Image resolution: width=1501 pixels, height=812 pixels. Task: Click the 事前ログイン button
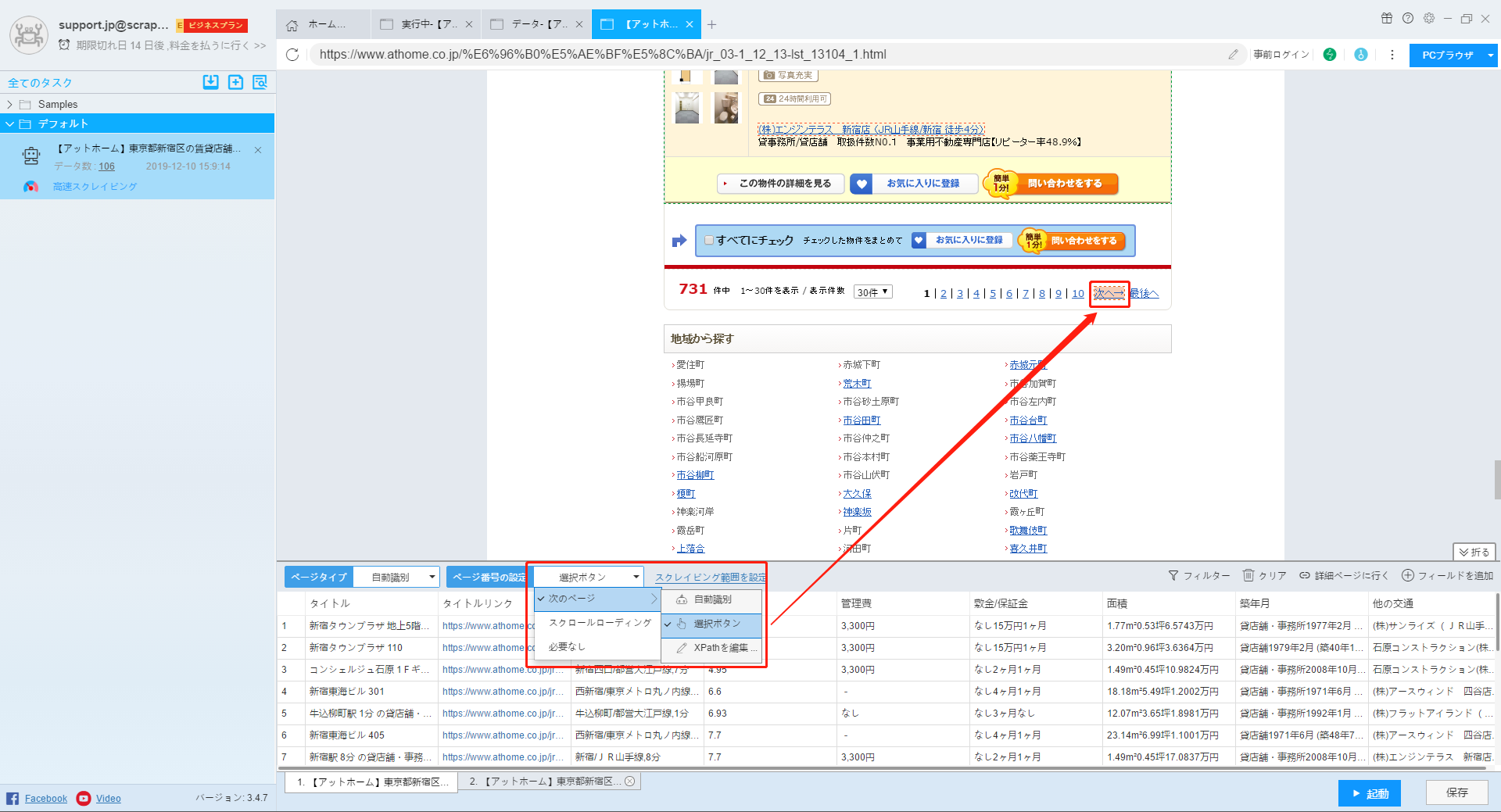pos(1281,55)
